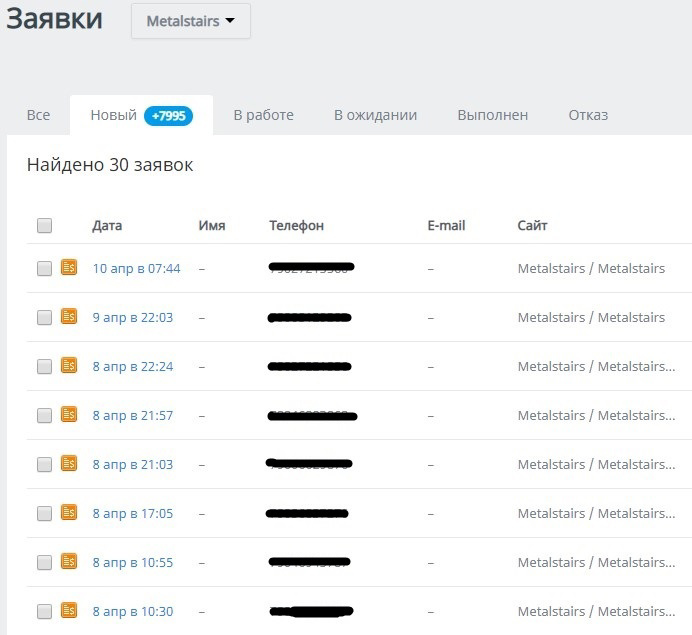Check the 8 апр в 21:57 row checkbox
This screenshot has height=635, width=692.
45,415
